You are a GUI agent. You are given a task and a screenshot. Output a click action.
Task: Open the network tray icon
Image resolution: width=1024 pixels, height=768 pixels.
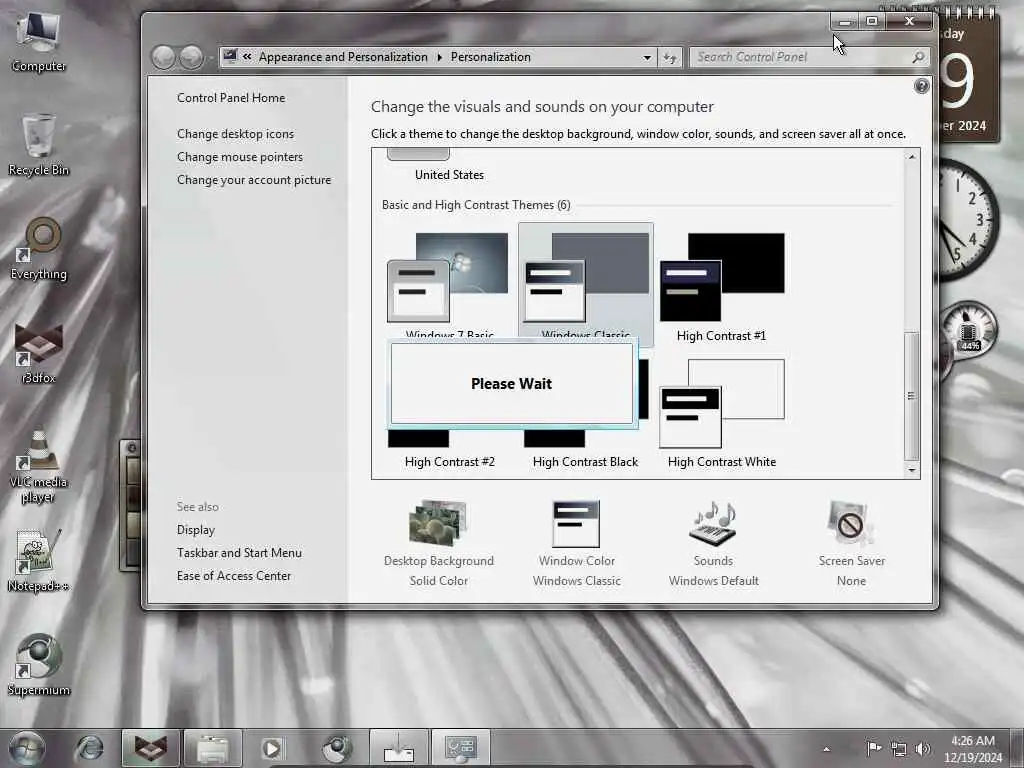899,749
